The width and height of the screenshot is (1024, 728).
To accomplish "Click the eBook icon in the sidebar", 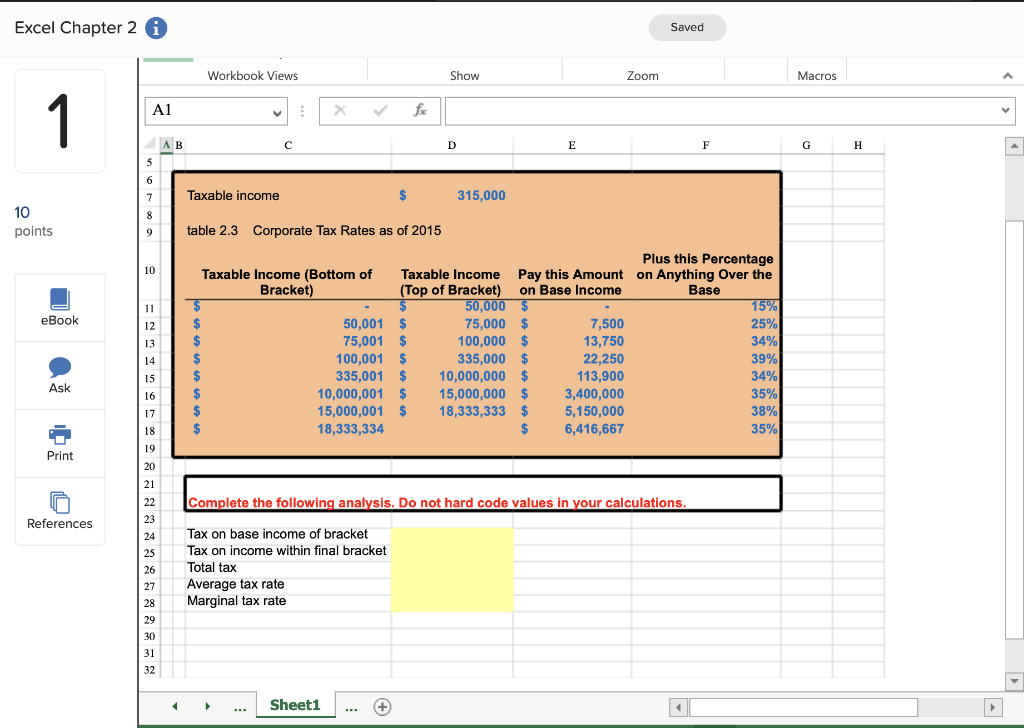I will click(x=60, y=300).
